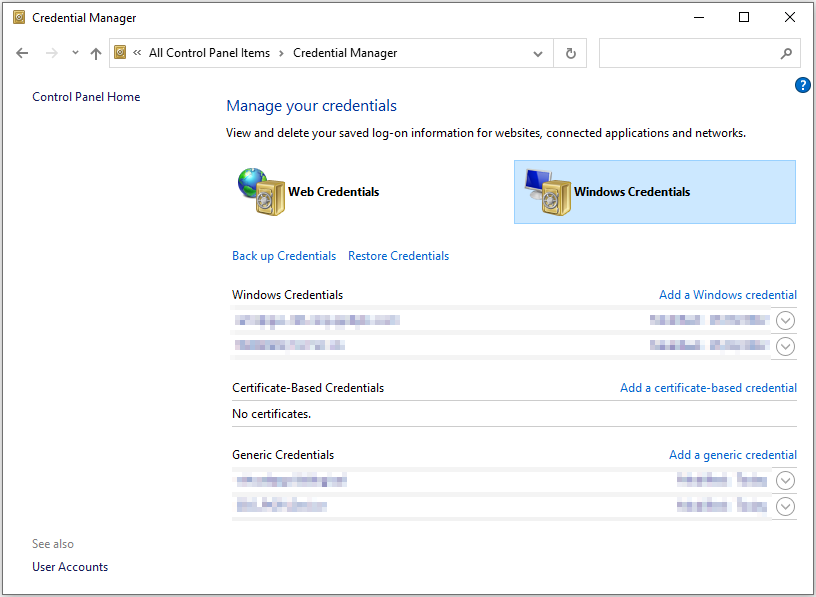Click Add a Windows credential

pyautogui.click(x=728, y=294)
